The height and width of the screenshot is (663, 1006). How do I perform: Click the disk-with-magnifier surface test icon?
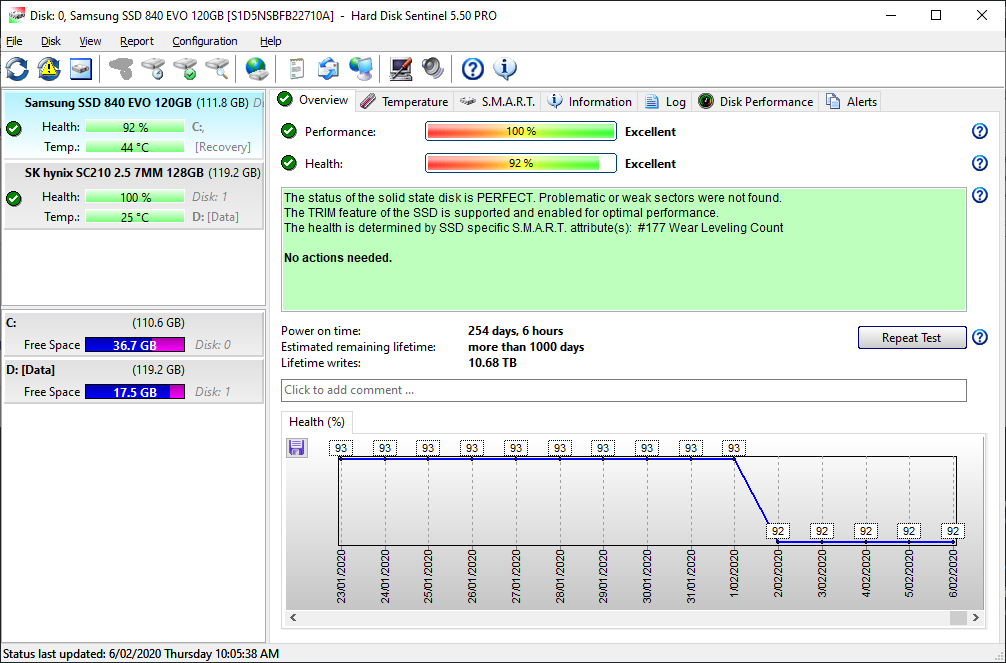point(217,69)
